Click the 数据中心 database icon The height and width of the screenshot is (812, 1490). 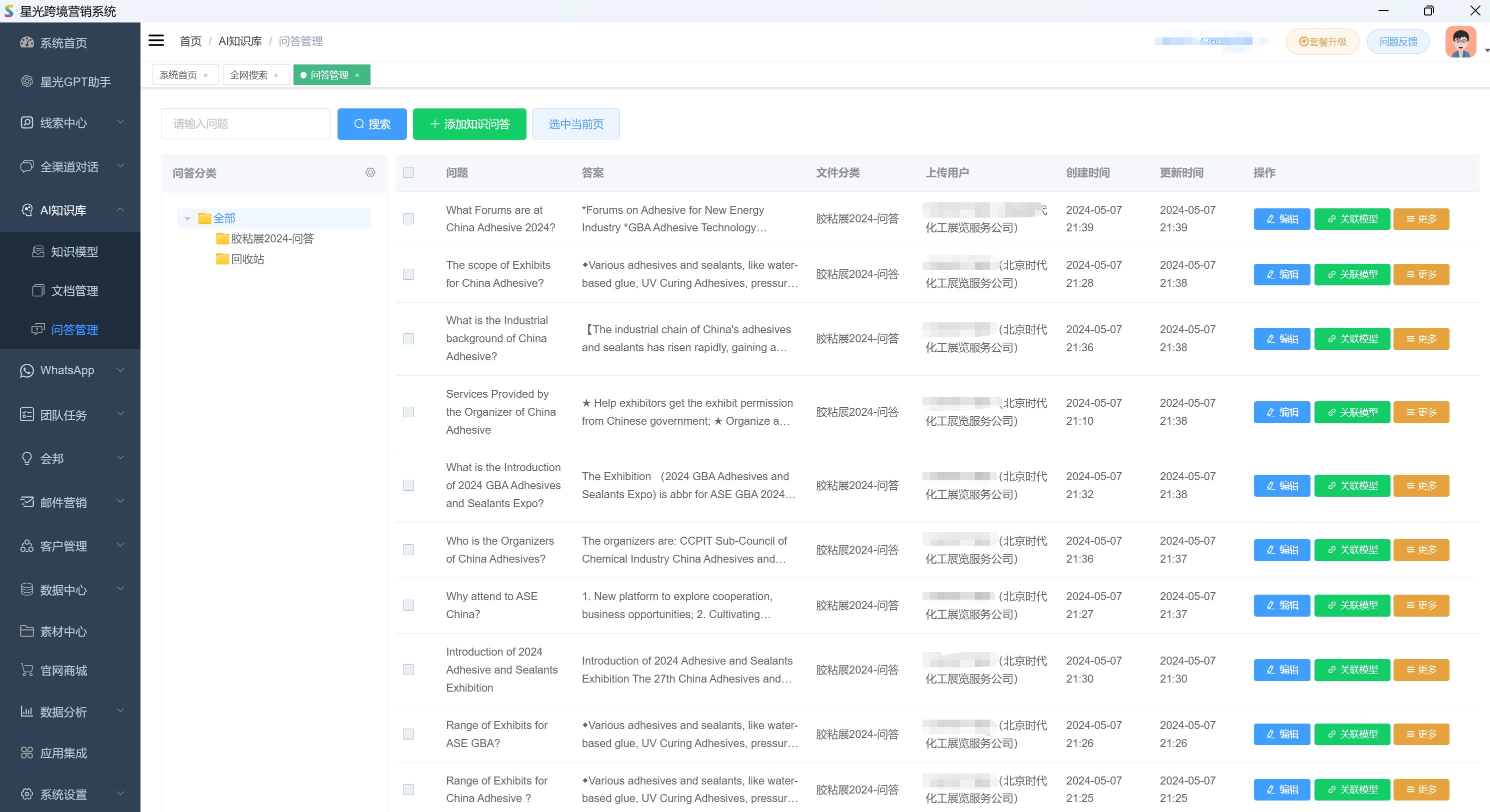pos(26,589)
